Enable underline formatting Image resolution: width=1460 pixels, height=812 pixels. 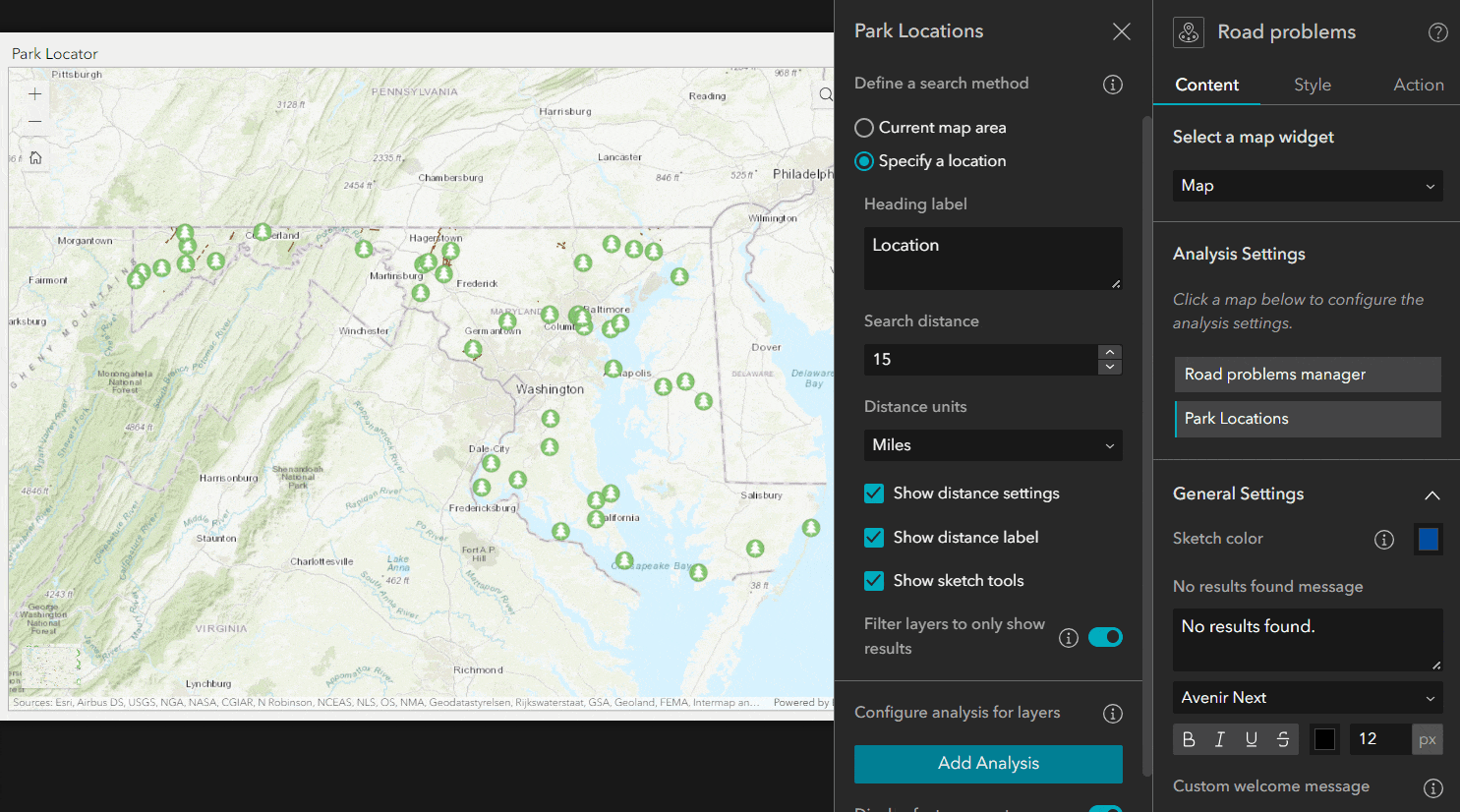pos(1251,738)
